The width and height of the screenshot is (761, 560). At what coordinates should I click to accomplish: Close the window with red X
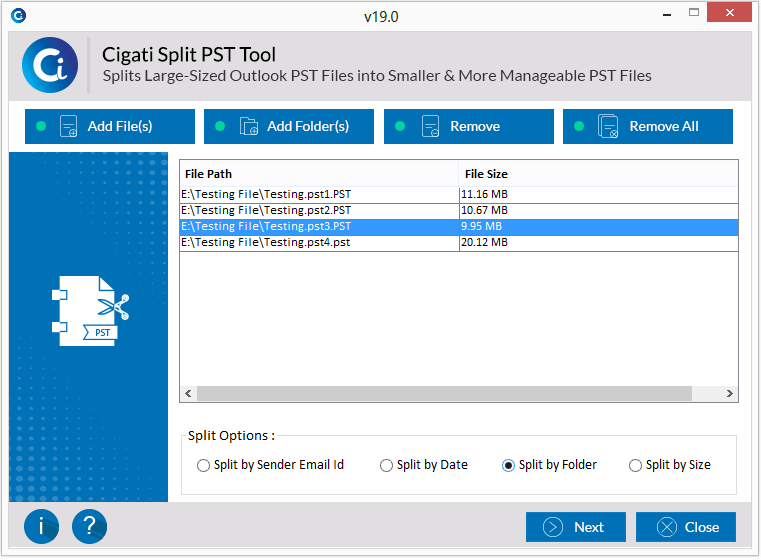[x=729, y=13]
